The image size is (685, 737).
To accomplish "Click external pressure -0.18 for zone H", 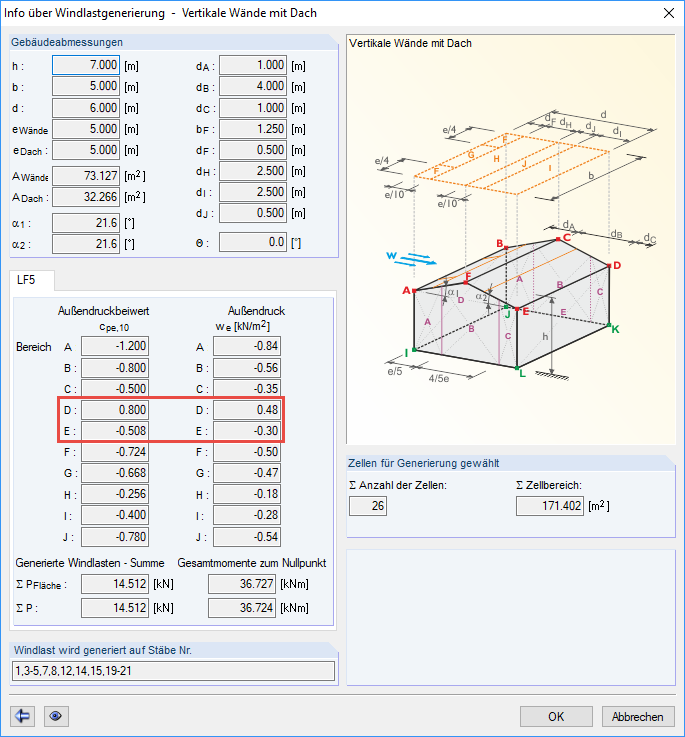I will coord(247,494).
